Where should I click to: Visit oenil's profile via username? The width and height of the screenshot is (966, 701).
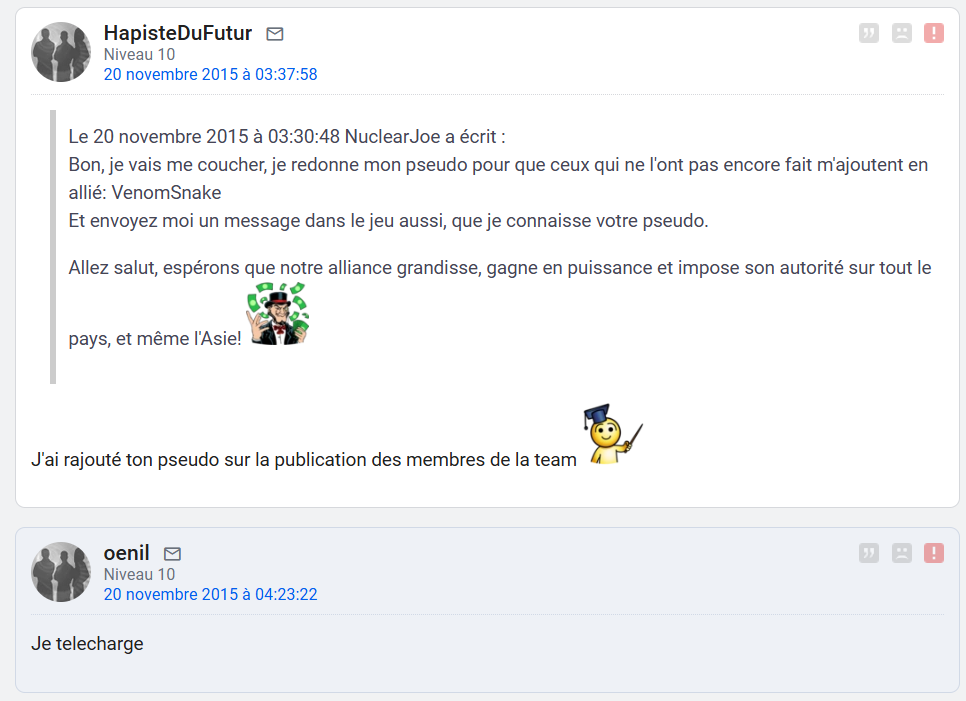point(126,553)
